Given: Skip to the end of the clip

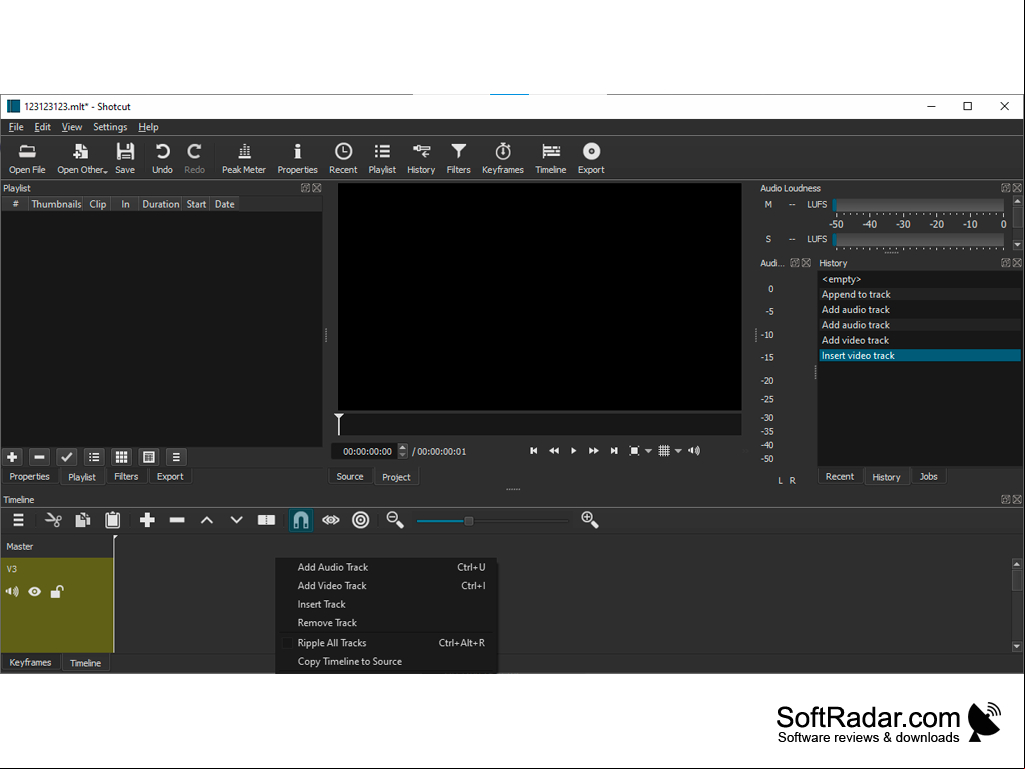Looking at the screenshot, I should pyautogui.click(x=614, y=451).
